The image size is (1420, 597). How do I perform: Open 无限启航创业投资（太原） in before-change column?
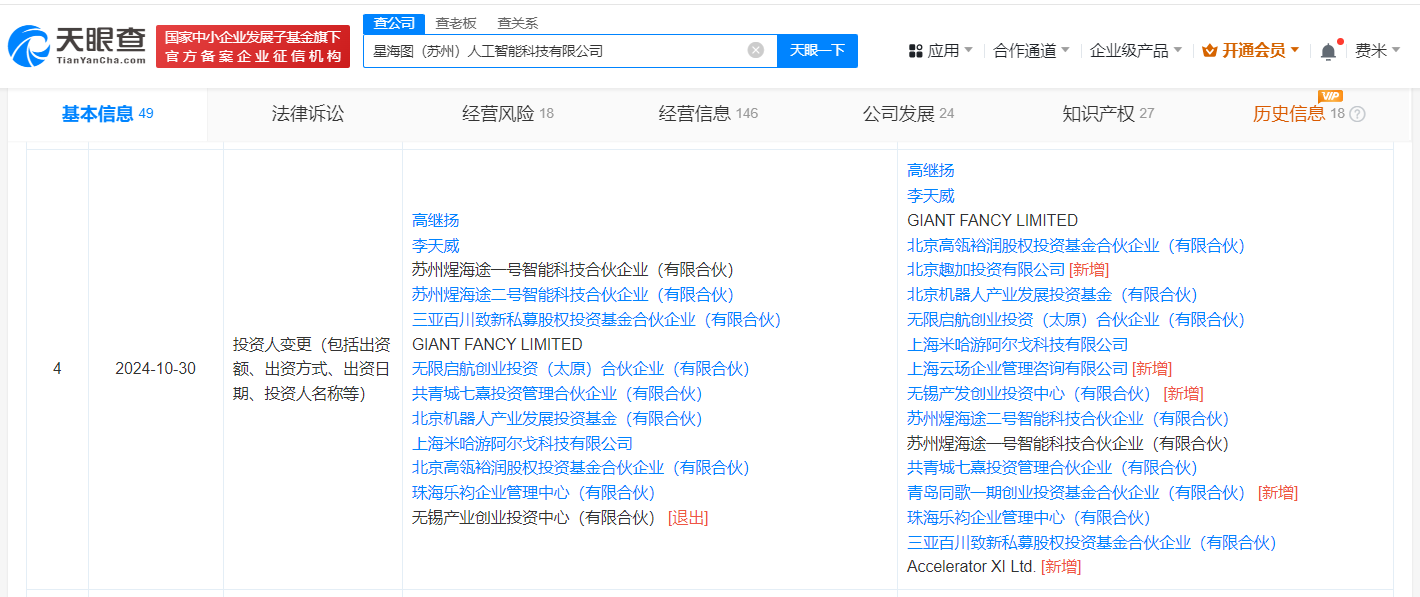pyautogui.click(x=580, y=369)
